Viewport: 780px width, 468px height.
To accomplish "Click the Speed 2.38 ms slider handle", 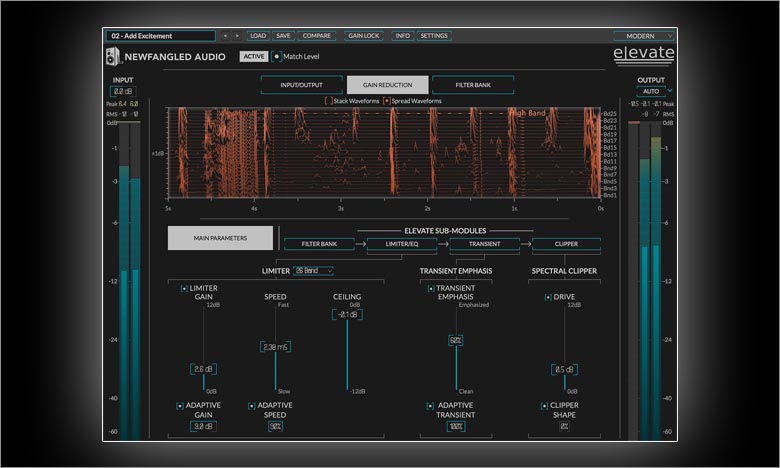I will (x=275, y=347).
